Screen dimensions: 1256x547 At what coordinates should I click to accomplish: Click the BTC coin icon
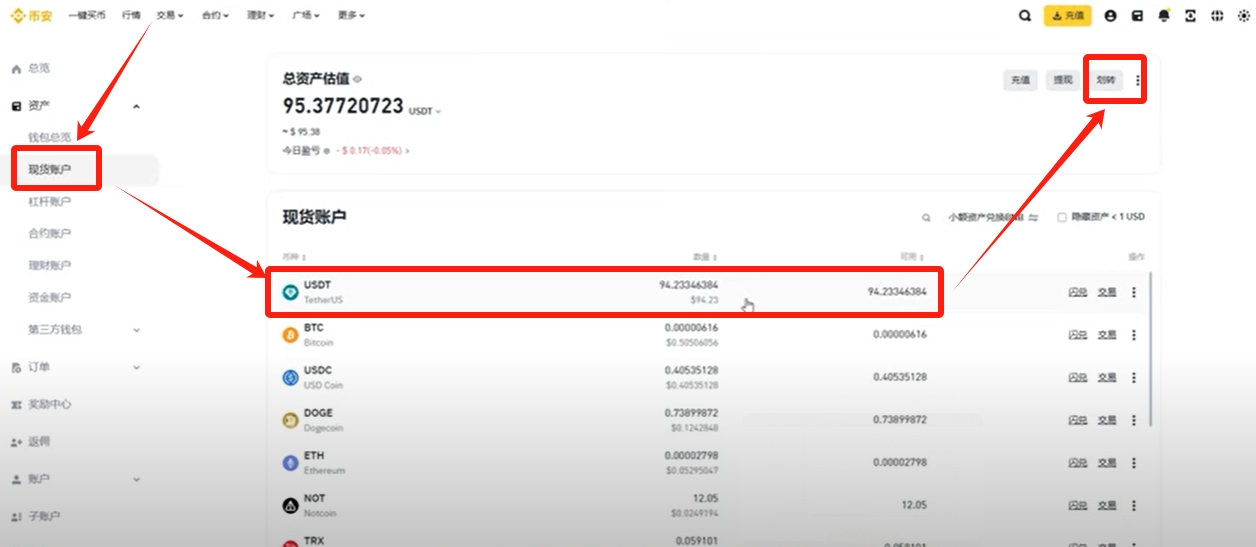coord(290,335)
